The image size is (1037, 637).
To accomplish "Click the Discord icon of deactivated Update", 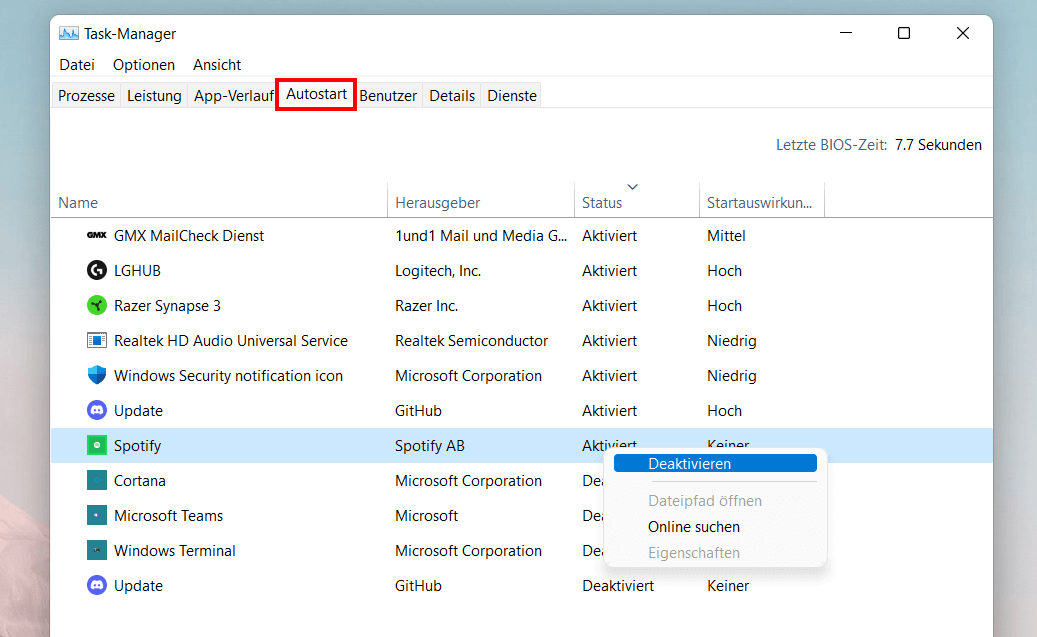I will tap(97, 585).
